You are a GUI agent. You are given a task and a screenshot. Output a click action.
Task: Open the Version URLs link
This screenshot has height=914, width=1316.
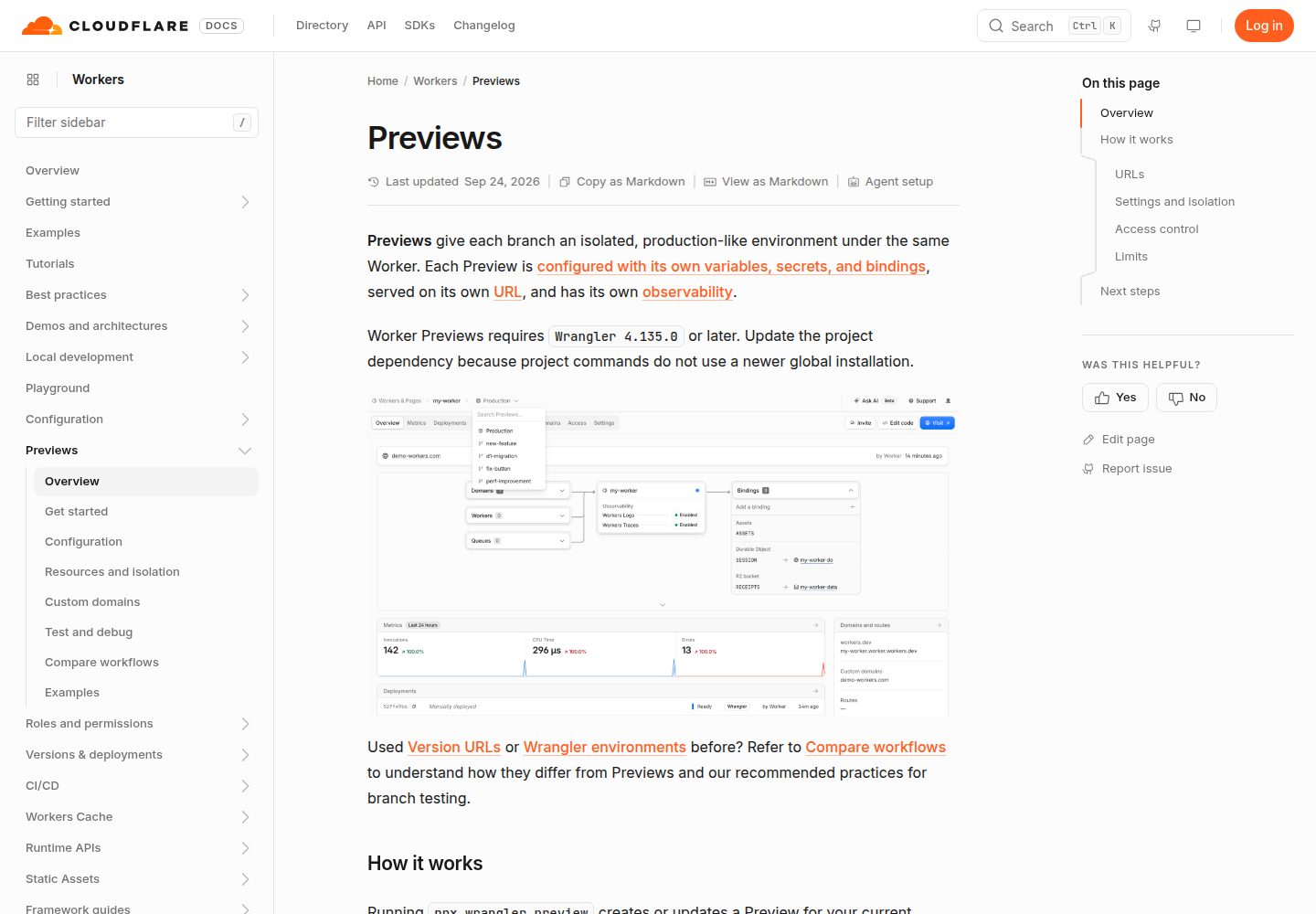click(454, 747)
